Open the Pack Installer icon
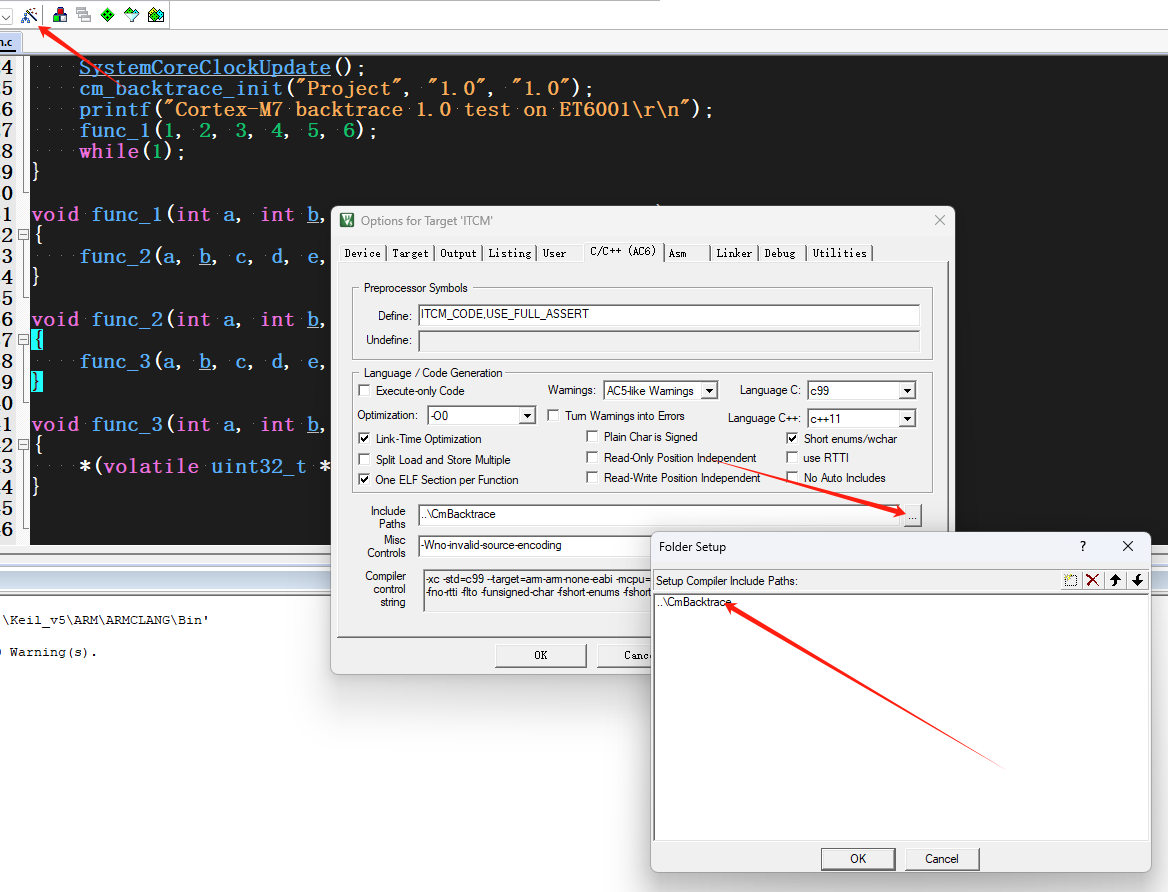This screenshot has height=892, width=1168. 156,15
